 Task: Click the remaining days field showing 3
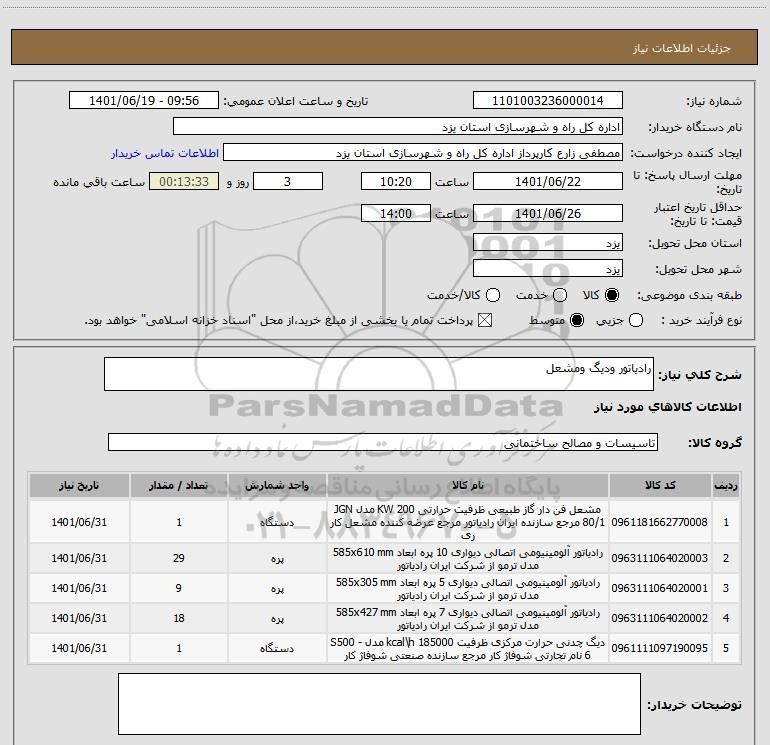[288, 182]
